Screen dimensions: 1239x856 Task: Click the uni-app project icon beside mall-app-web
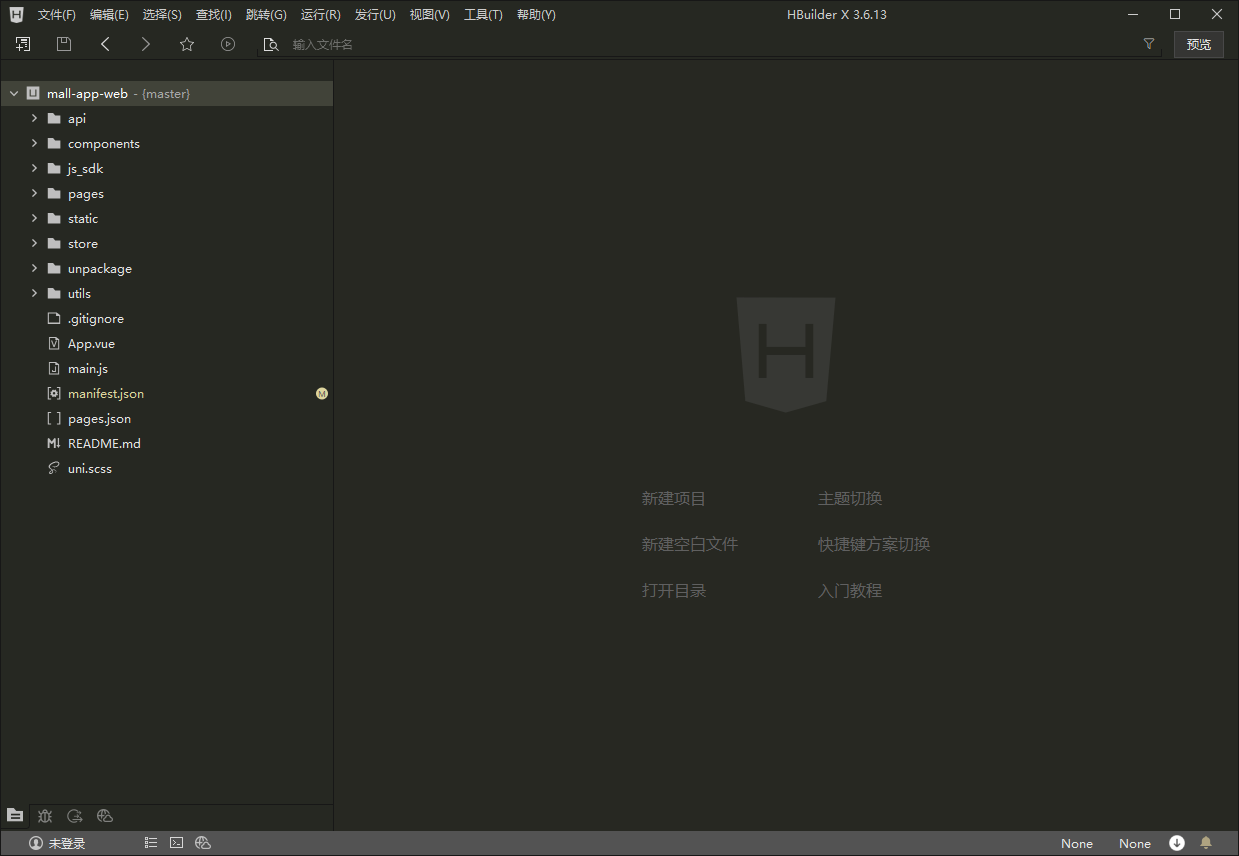click(33, 93)
